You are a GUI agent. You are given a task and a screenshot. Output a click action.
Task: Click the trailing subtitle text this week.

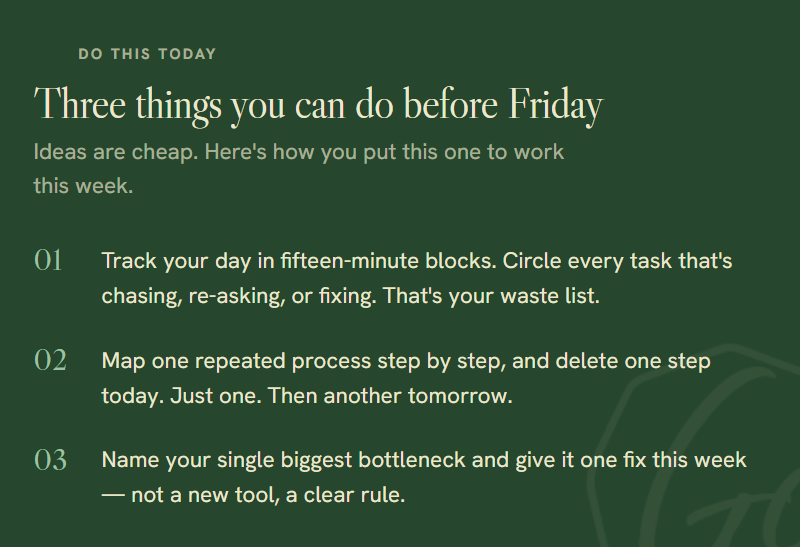pyautogui.click(x=83, y=186)
